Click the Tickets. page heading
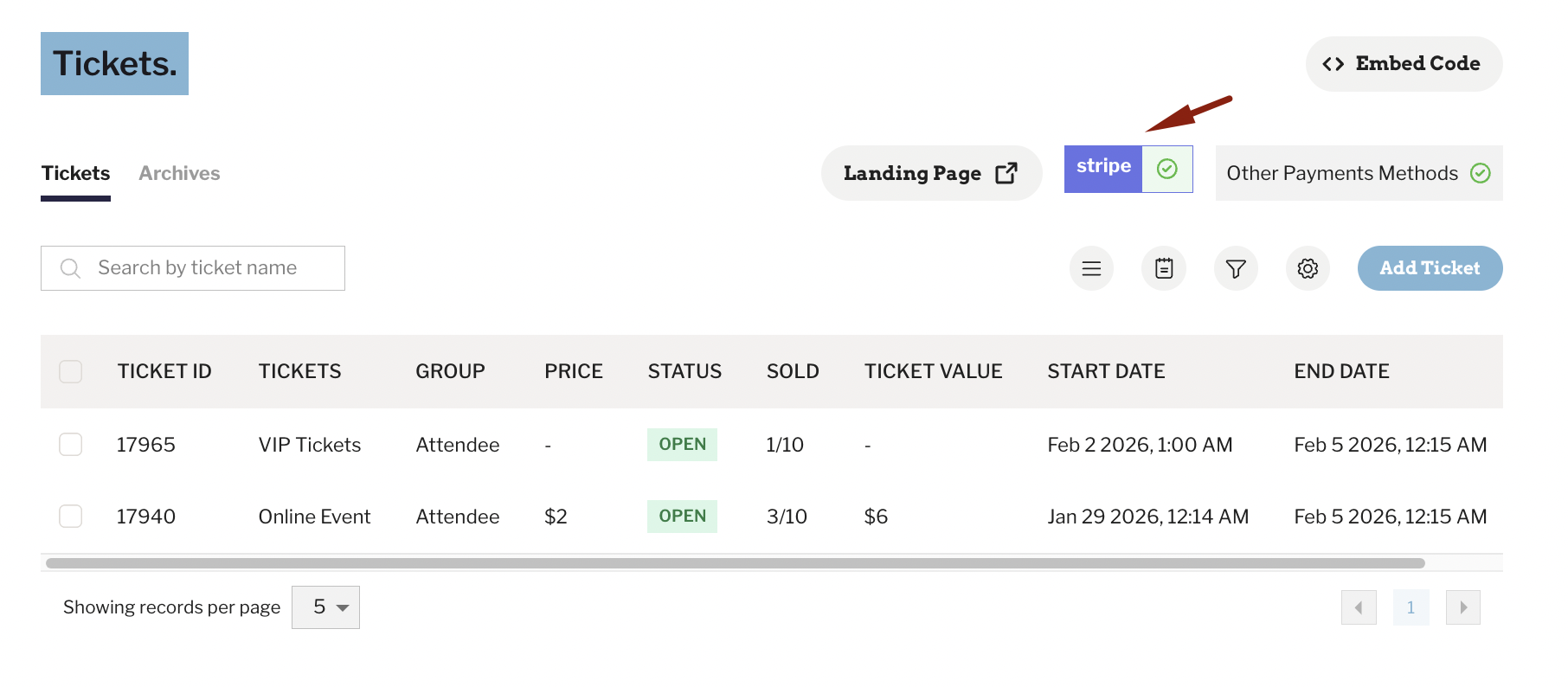This screenshot has width=1568, height=687. coord(114,63)
